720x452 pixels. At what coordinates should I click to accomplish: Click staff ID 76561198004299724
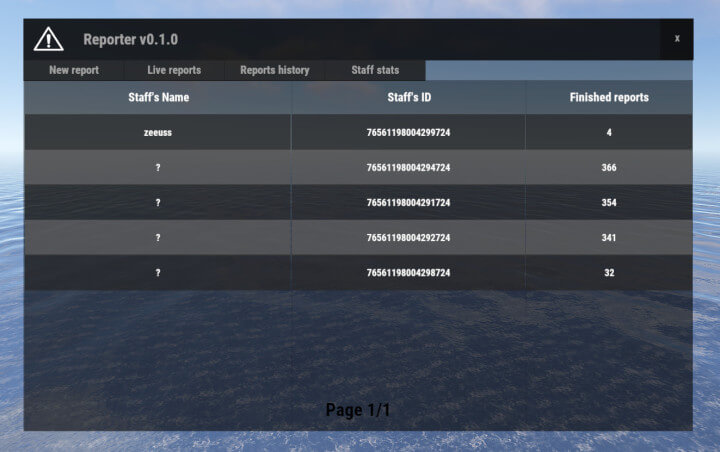click(x=408, y=132)
